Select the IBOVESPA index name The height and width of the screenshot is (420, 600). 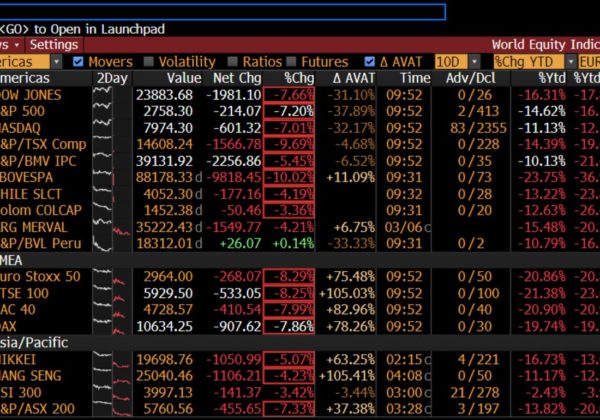tap(26, 177)
